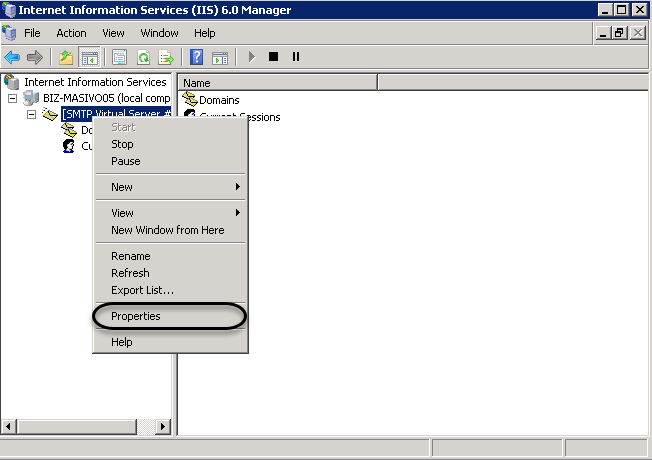Click the Current Sessions entry in right pane
Viewport: 652px width, 460px height.
(x=240, y=117)
